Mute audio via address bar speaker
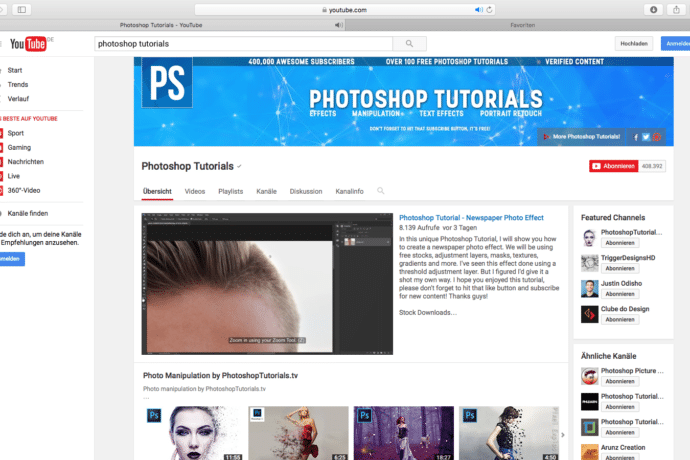The width and height of the screenshot is (690, 460). coord(479,10)
